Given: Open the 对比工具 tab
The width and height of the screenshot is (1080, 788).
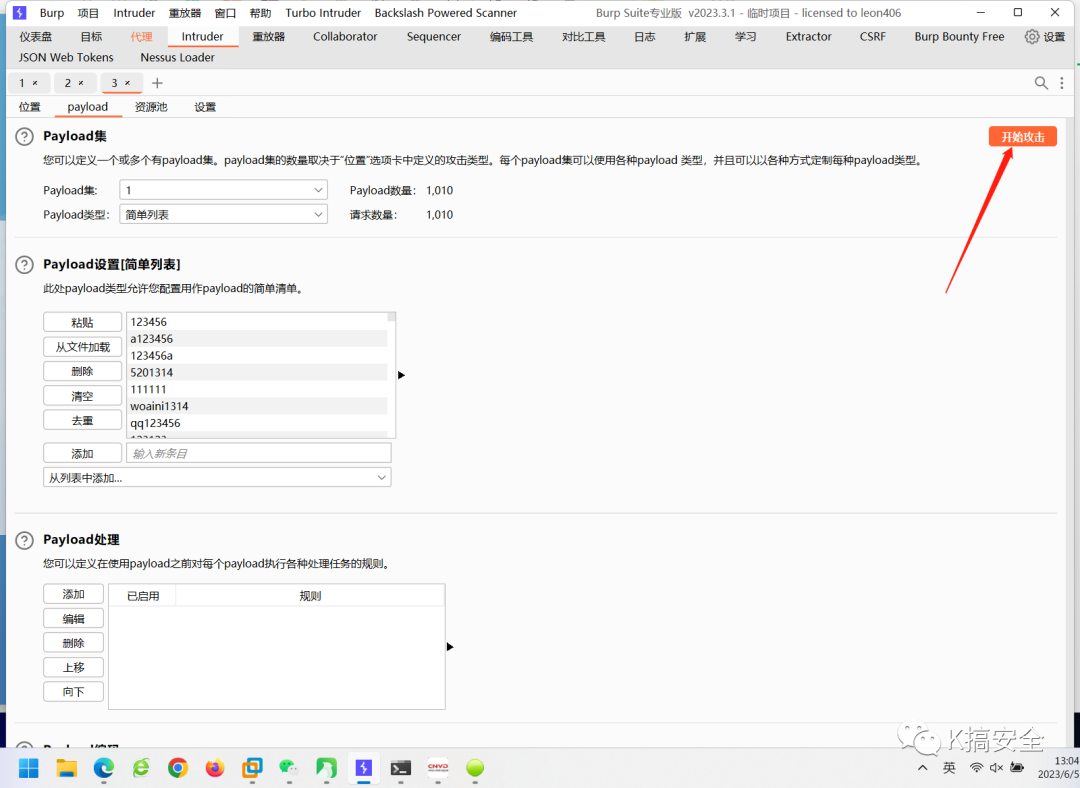Looking at the screenshot, I should pyautogui.click(x=583, y=37).
